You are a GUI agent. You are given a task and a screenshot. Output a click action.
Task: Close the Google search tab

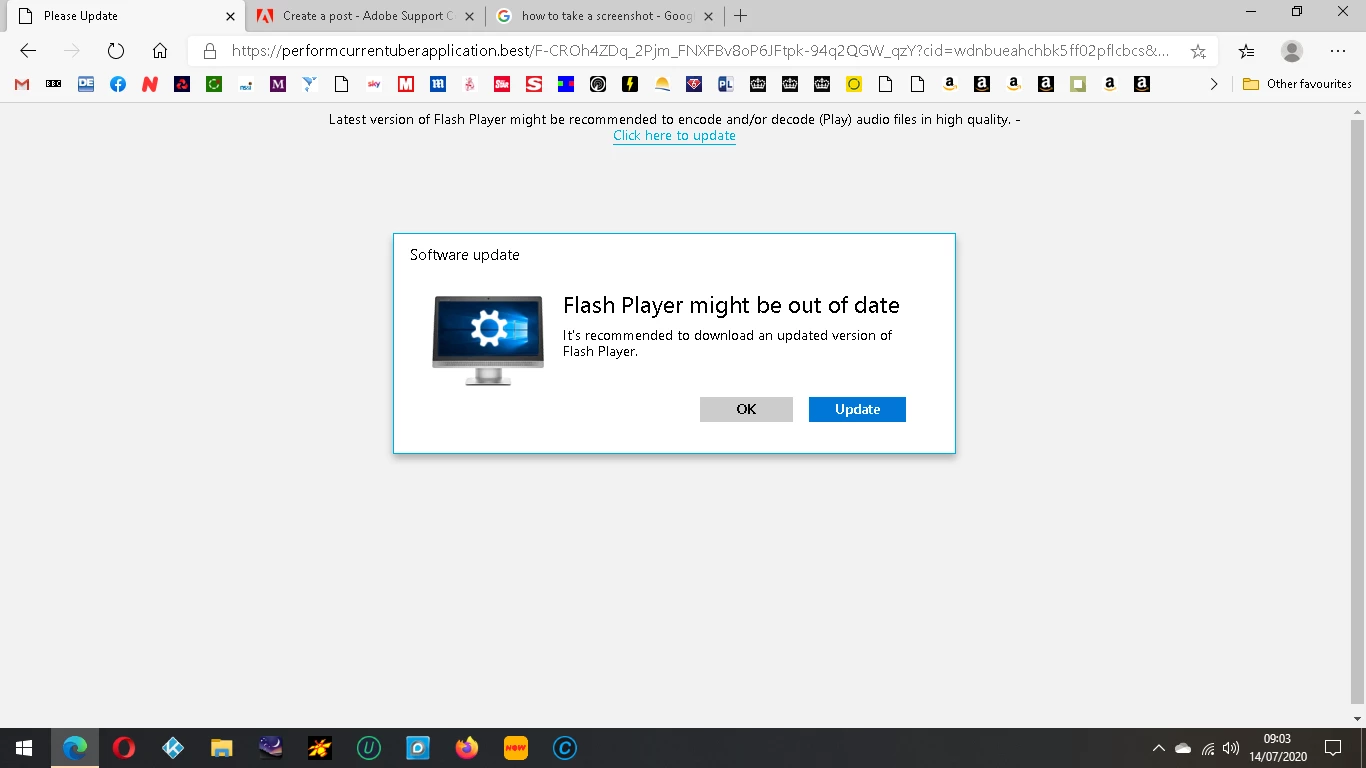click(x=709, y=16)
